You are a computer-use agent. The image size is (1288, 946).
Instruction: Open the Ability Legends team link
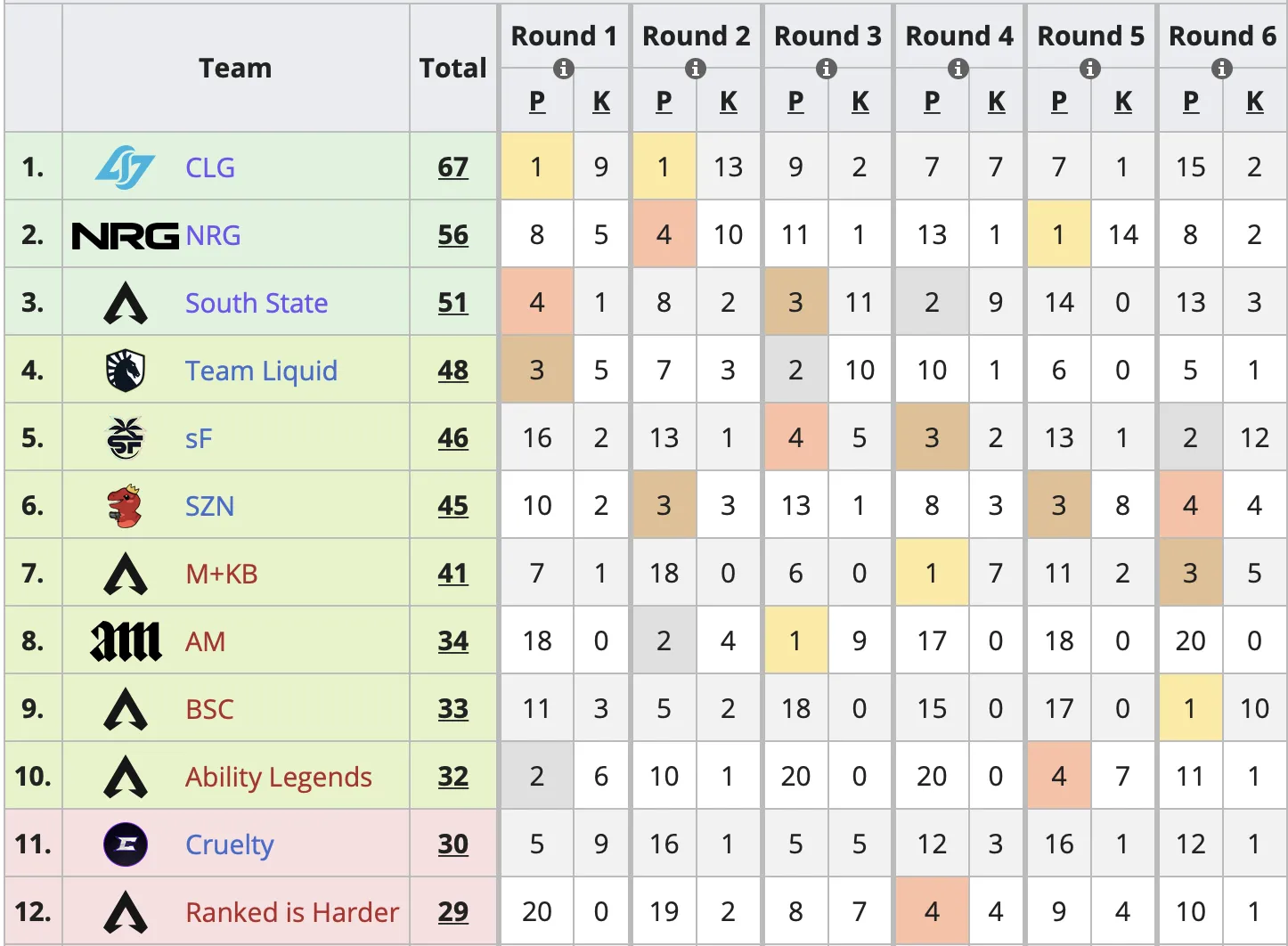pos(278,778)
